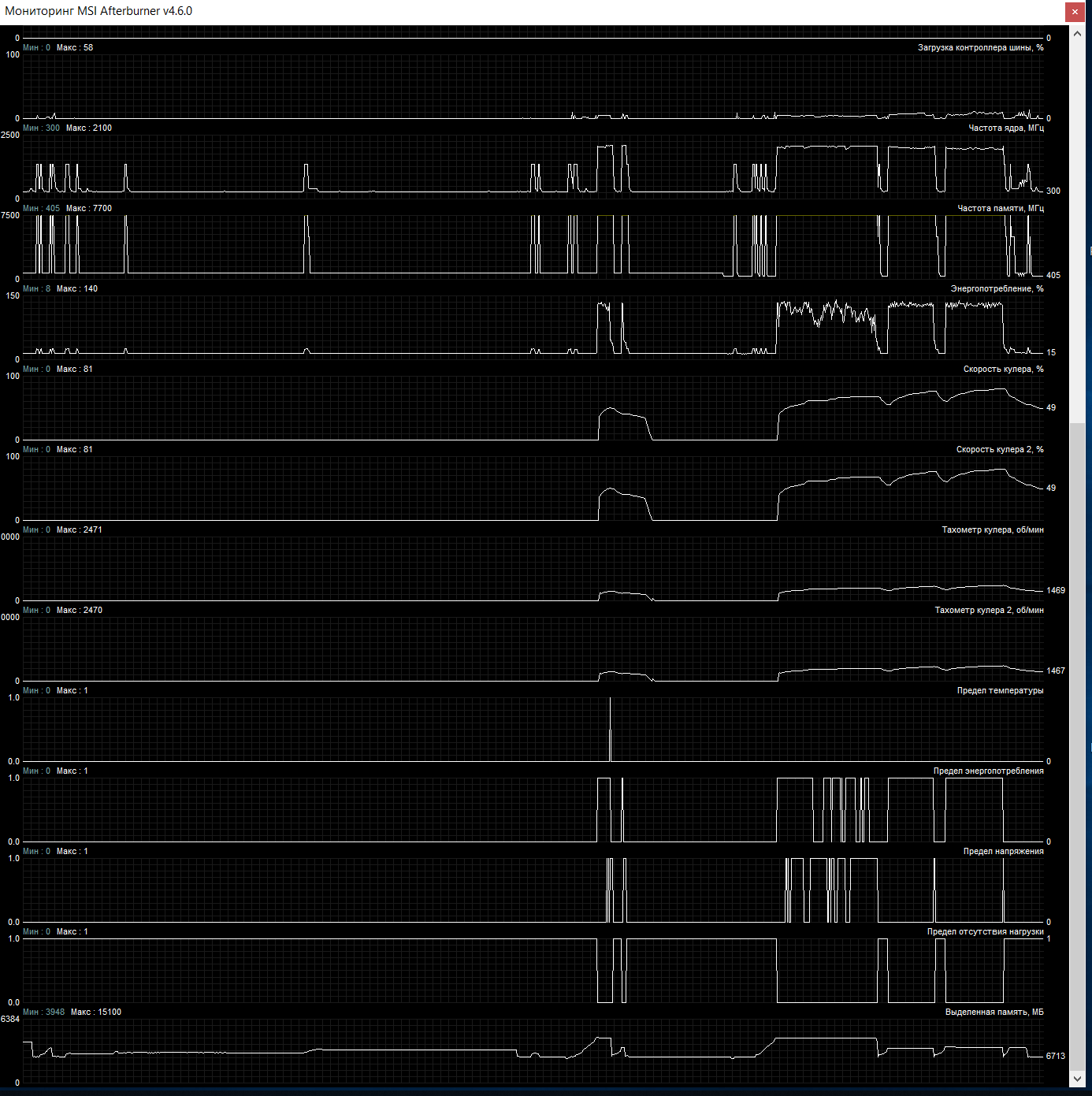
Task: Click the 'Макс : 58' bus load value
Action: point(75,47)
